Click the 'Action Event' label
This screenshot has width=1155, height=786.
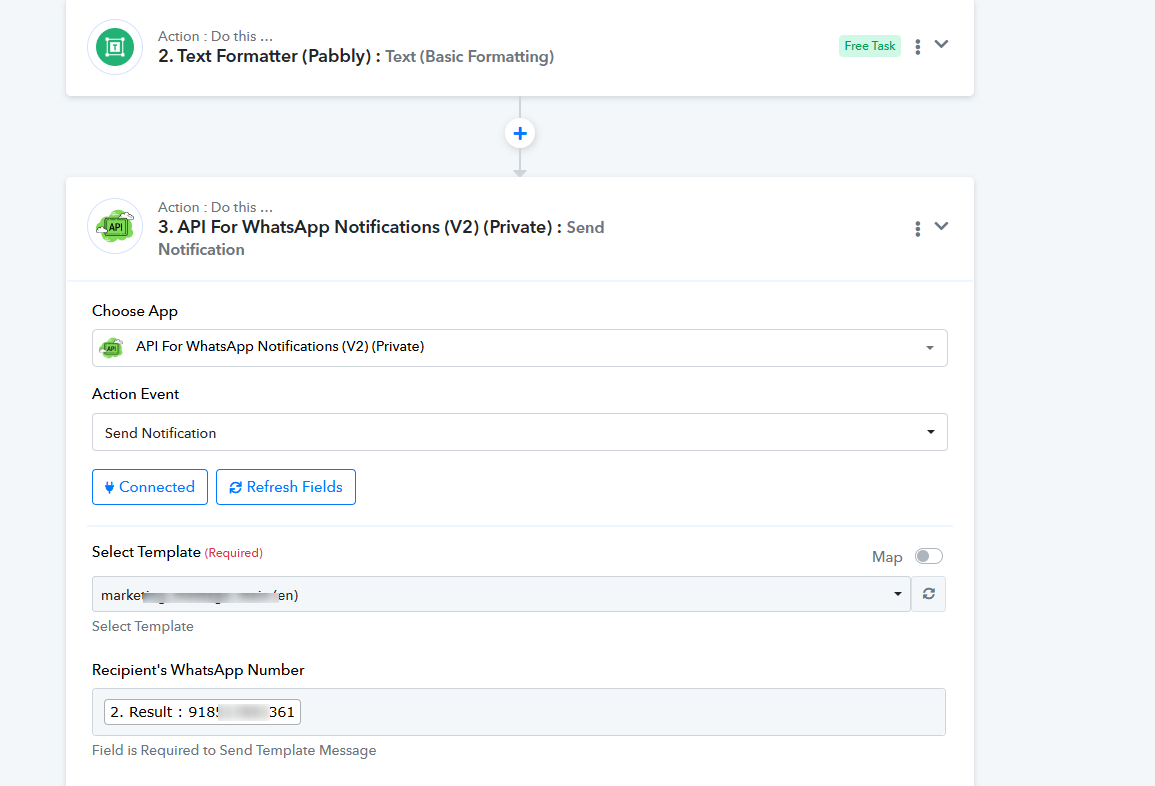click(136, 394)
